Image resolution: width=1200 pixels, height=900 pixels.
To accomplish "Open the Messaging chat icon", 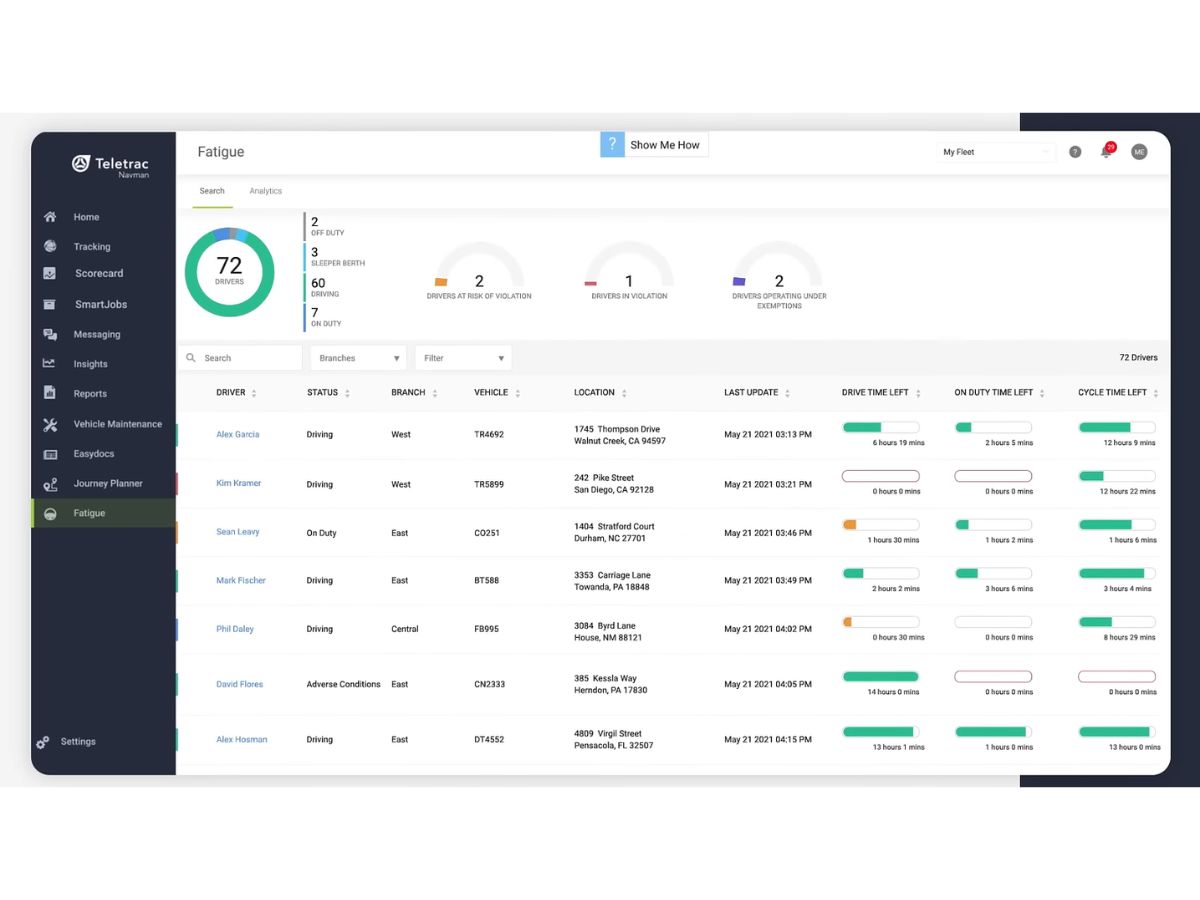I will pyautogui.click(x=49, y=334).
